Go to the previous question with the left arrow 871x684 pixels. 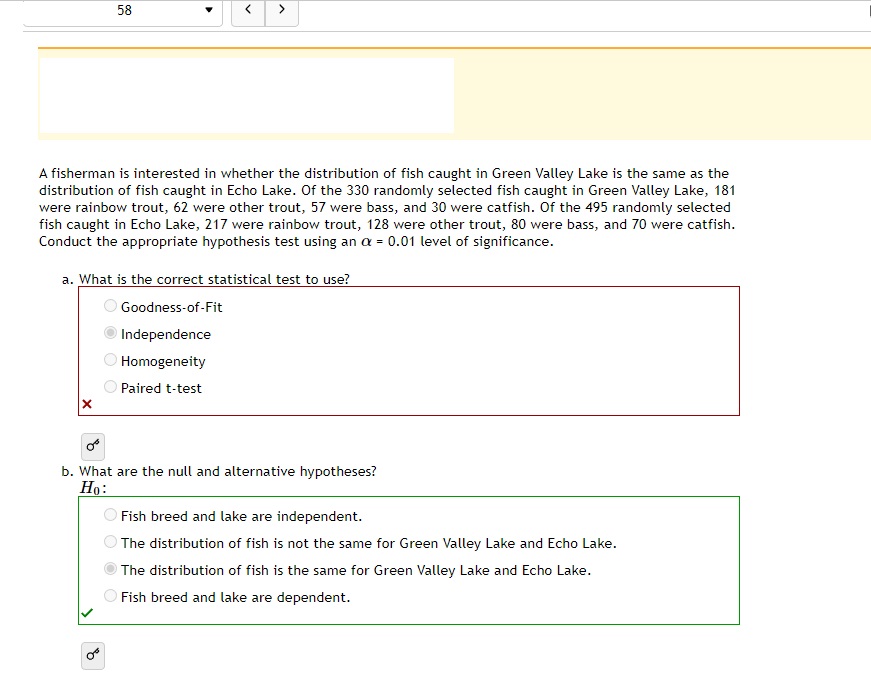point(247,9)
